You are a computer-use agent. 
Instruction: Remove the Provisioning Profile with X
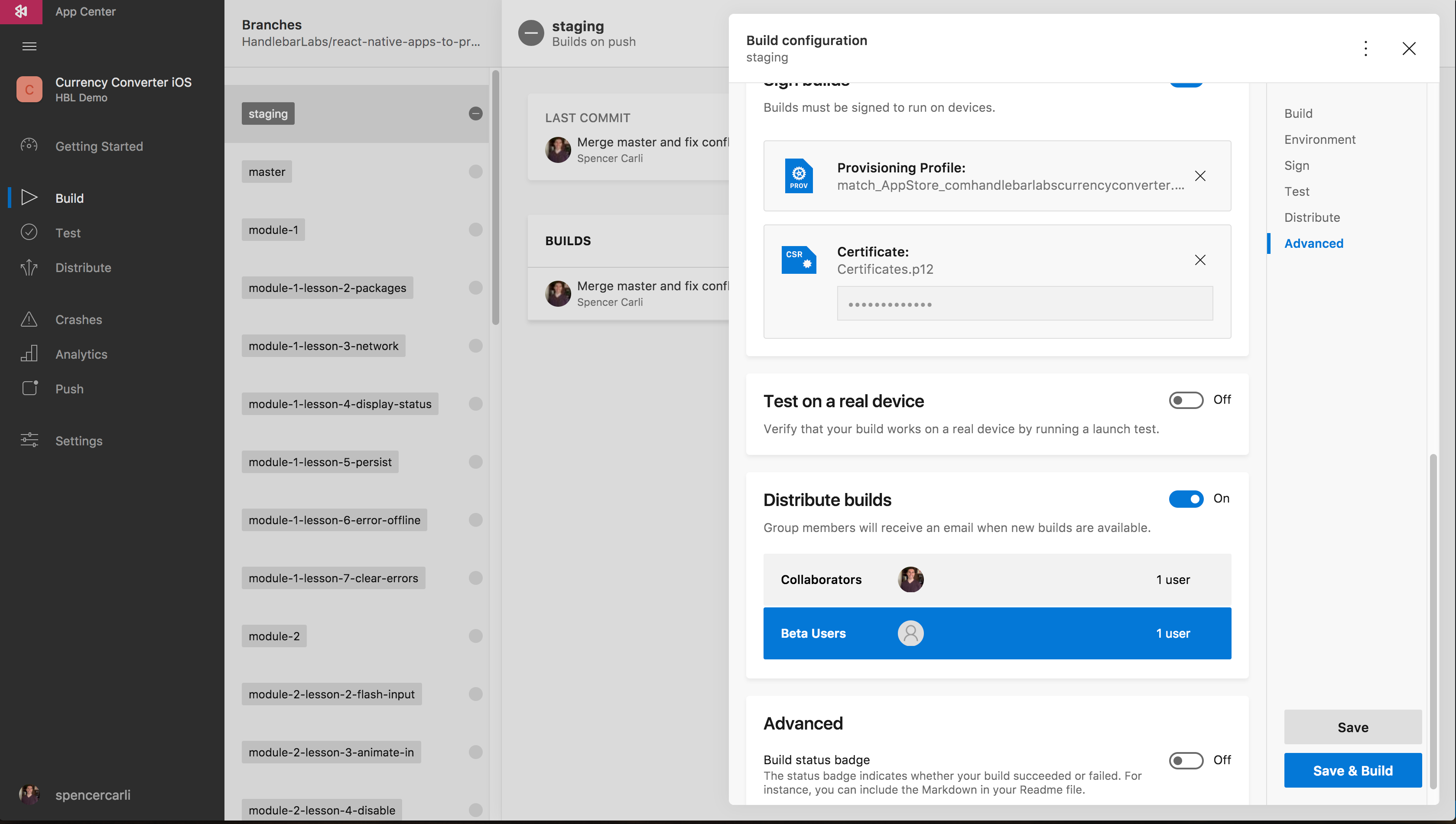[1199, 176]
